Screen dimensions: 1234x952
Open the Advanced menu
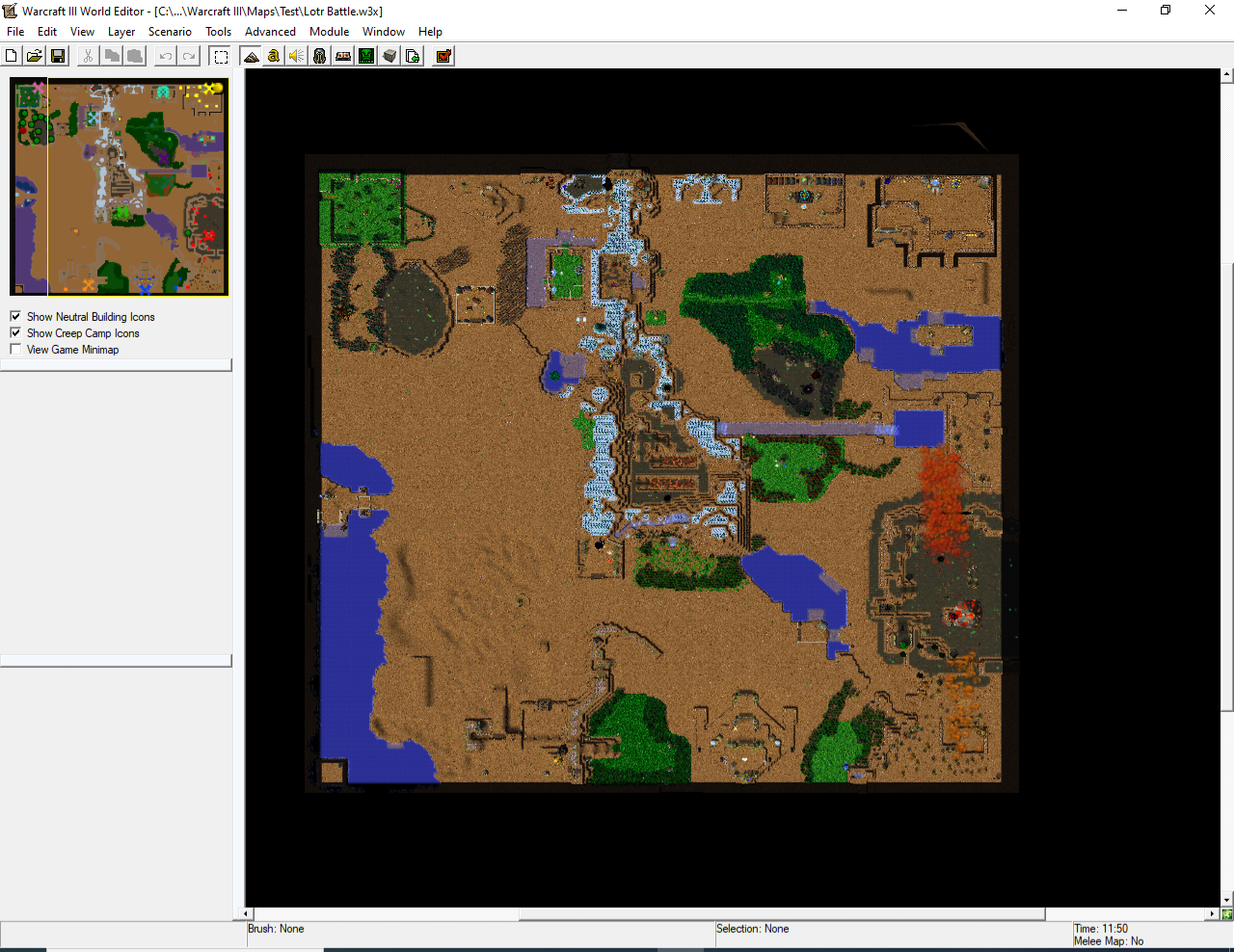(270, 32)
